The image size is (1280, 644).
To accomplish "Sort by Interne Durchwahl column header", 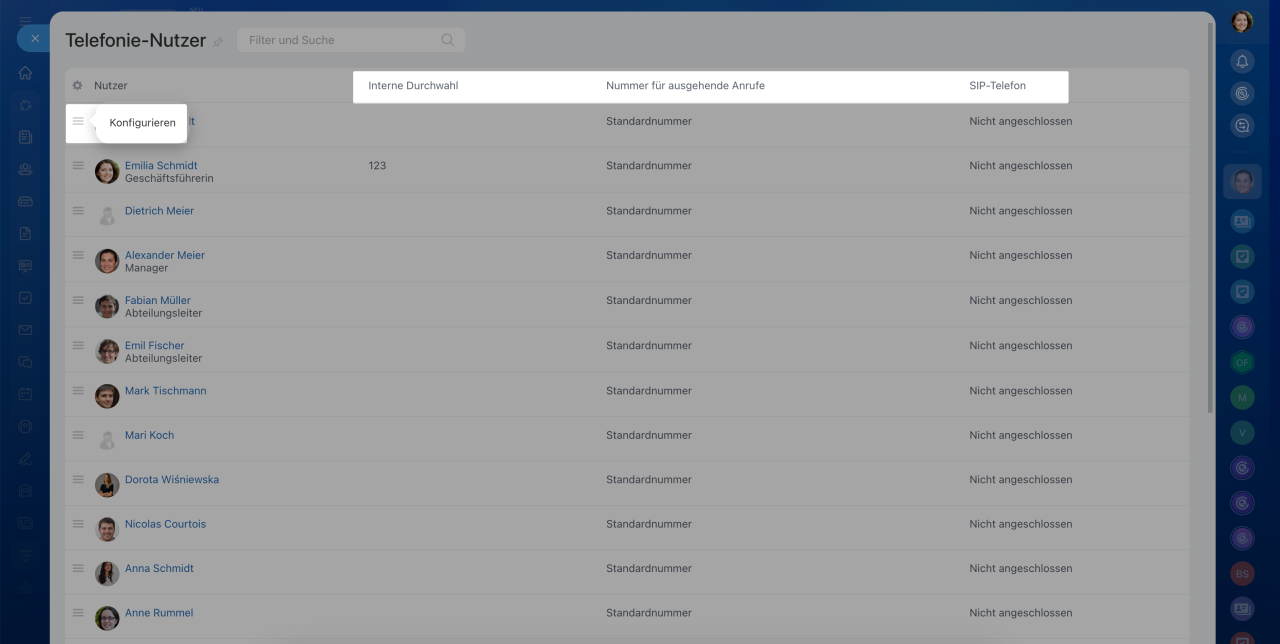I will click(x=413, y=86).
